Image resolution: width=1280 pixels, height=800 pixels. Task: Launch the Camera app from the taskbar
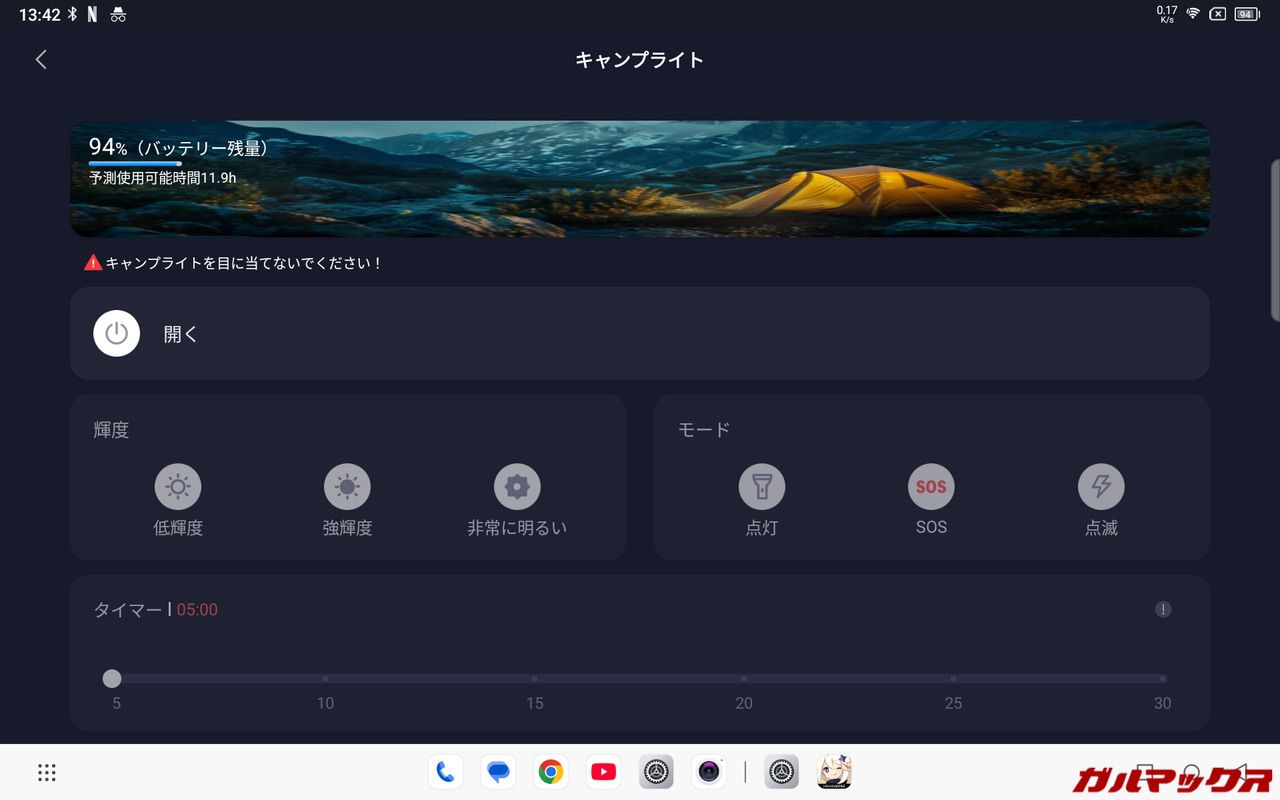(709, 772)
